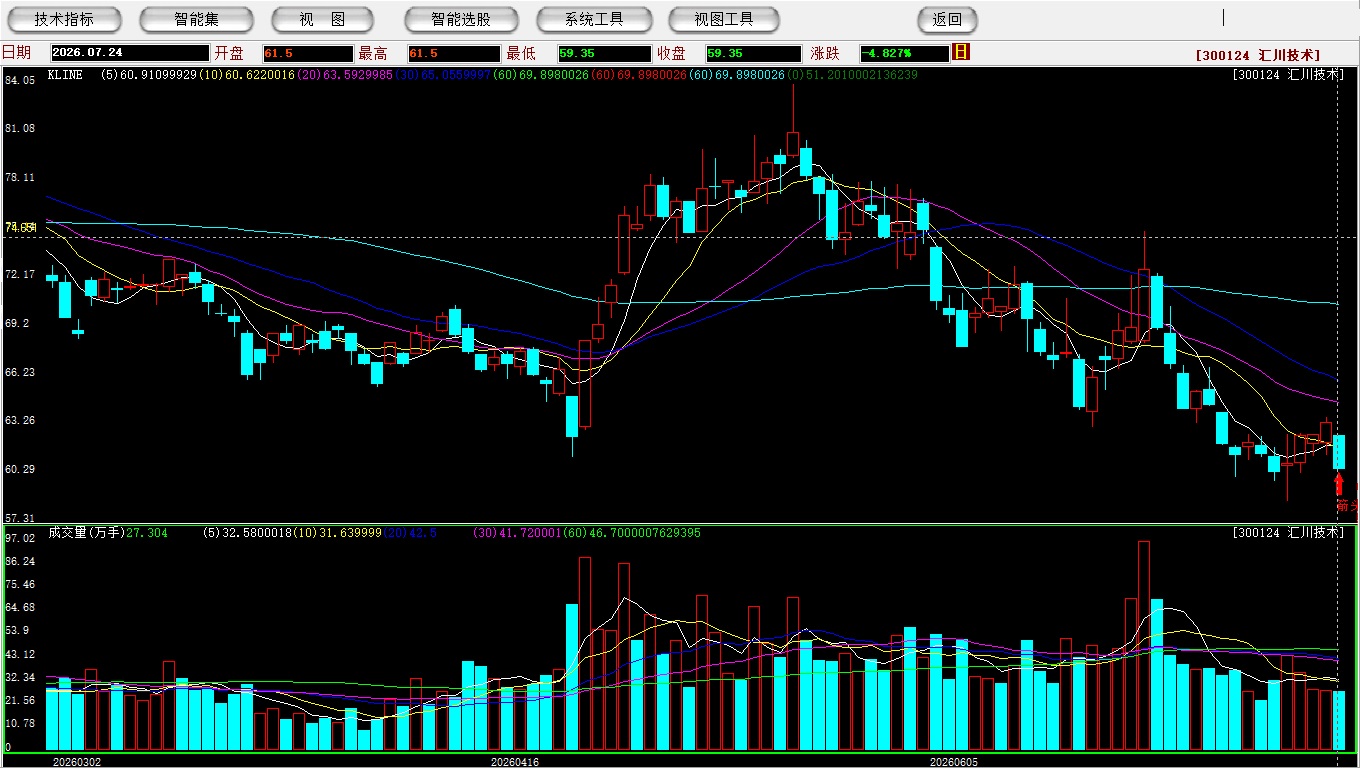Click the 20260605 date label

954,762
